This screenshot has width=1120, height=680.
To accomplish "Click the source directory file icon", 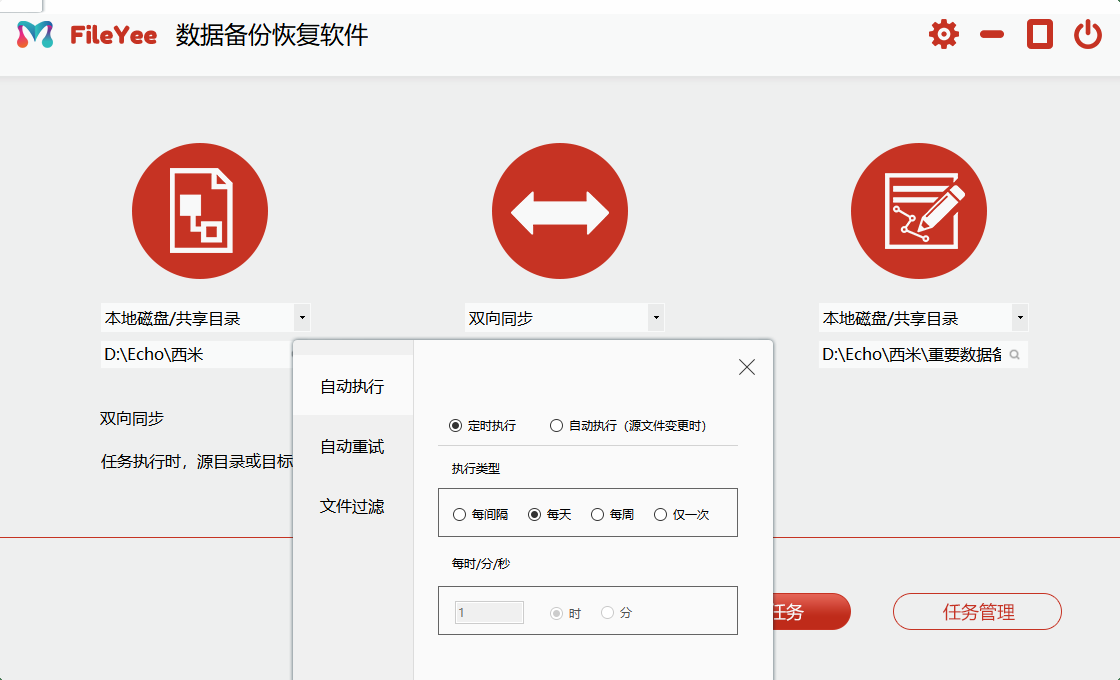I will pos(200,211).
